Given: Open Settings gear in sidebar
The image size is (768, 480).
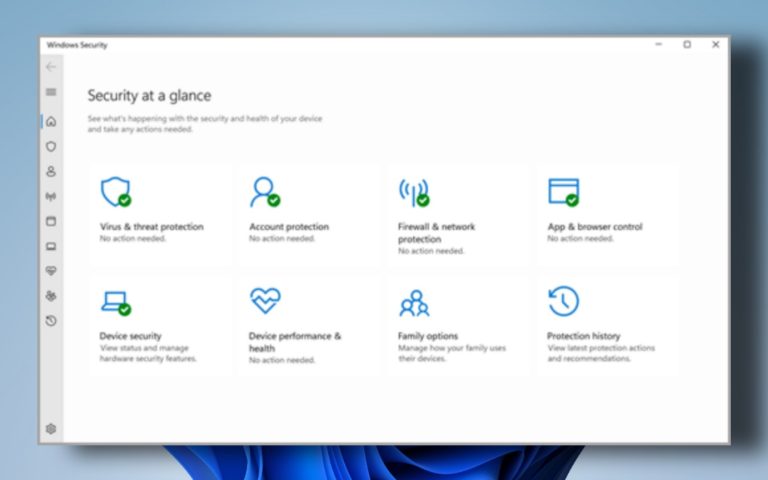Looking at the screenshot, I should pos(51,429).
